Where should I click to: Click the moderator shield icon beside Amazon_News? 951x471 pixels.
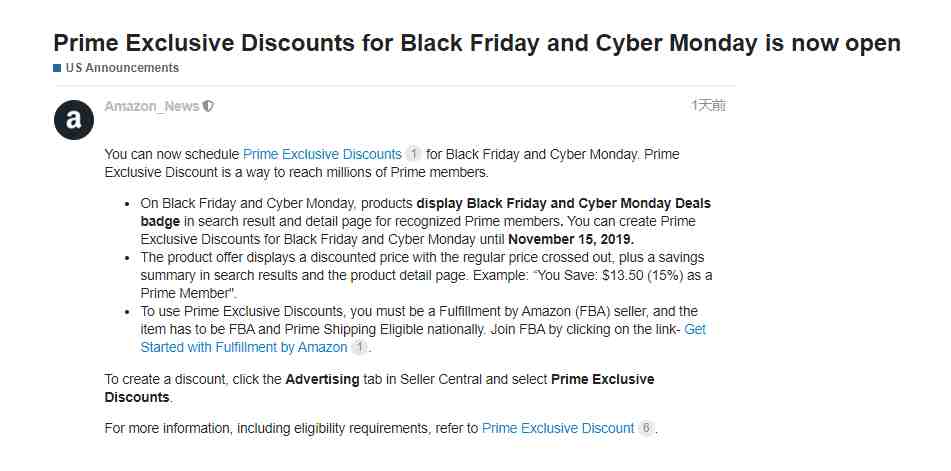(x=208, y=107)
